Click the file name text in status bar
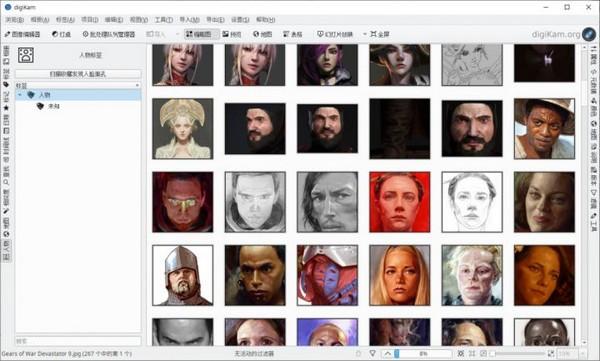Viewport: 600px width, 361px height. [x=67, y=353]
